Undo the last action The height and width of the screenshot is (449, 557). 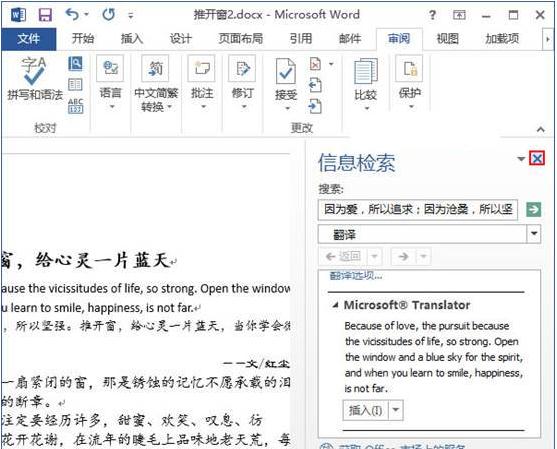pyautogui.click(x=72, y=15)
